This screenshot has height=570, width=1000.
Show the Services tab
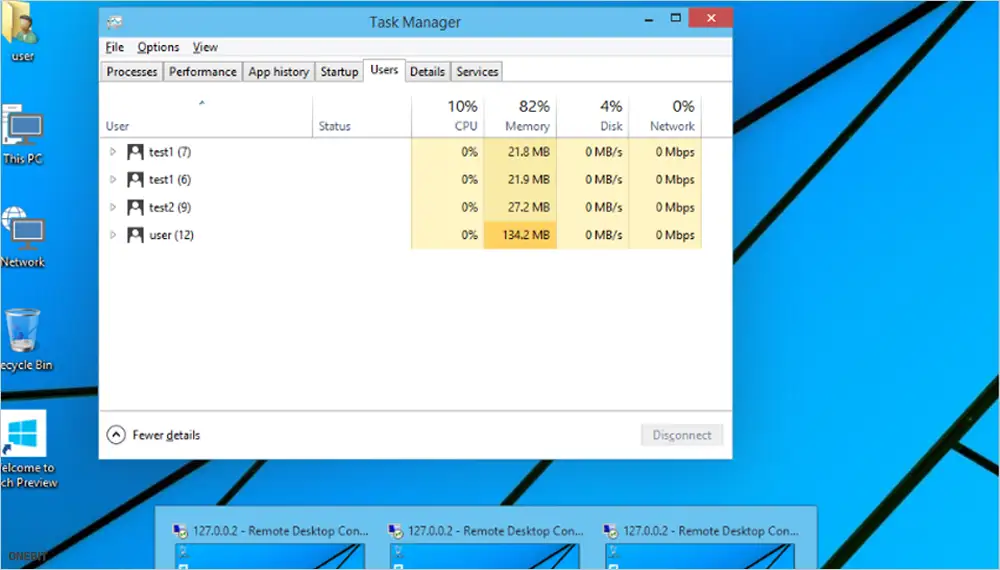(477, 72)
